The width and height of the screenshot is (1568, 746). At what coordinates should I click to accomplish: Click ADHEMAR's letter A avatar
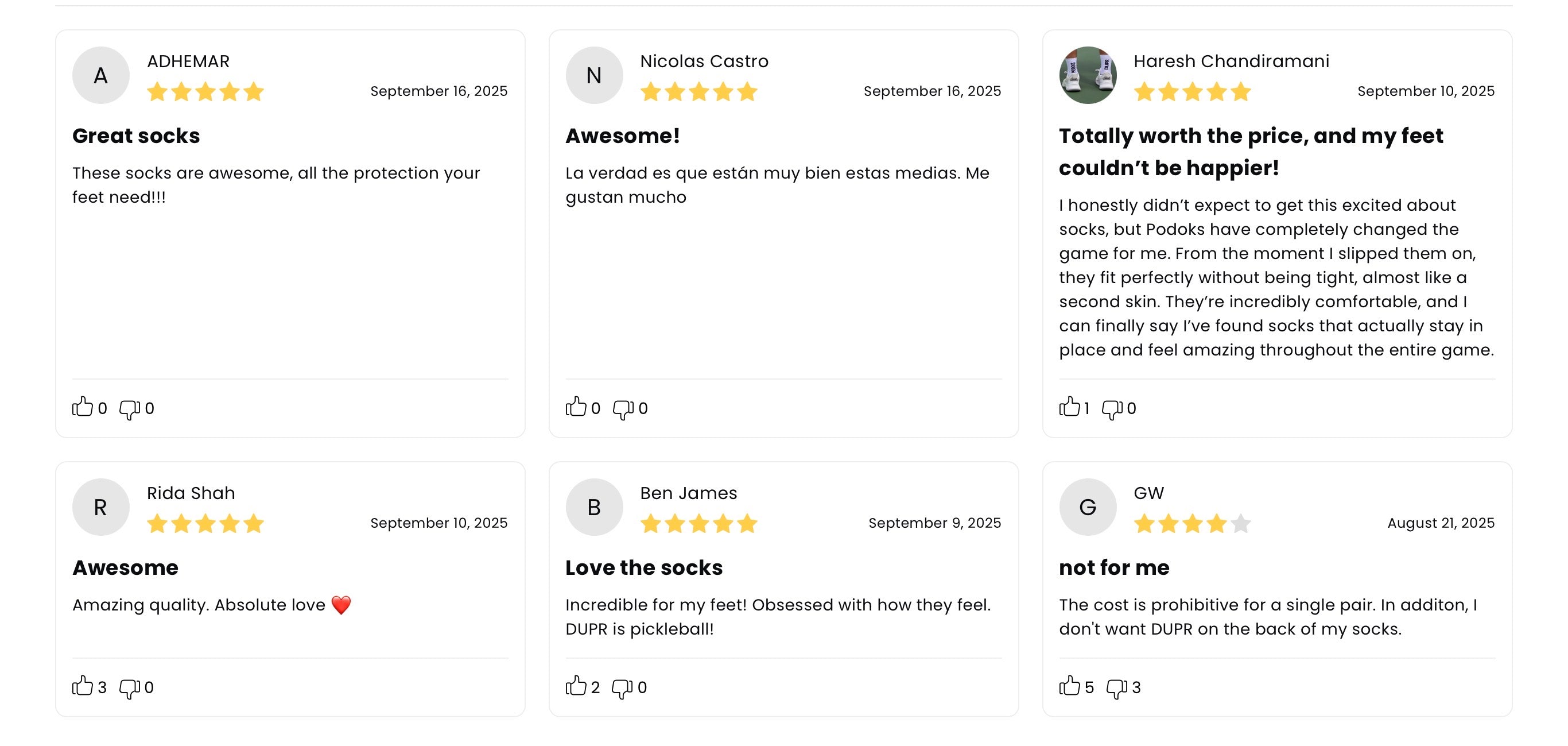tap(101, 75)
